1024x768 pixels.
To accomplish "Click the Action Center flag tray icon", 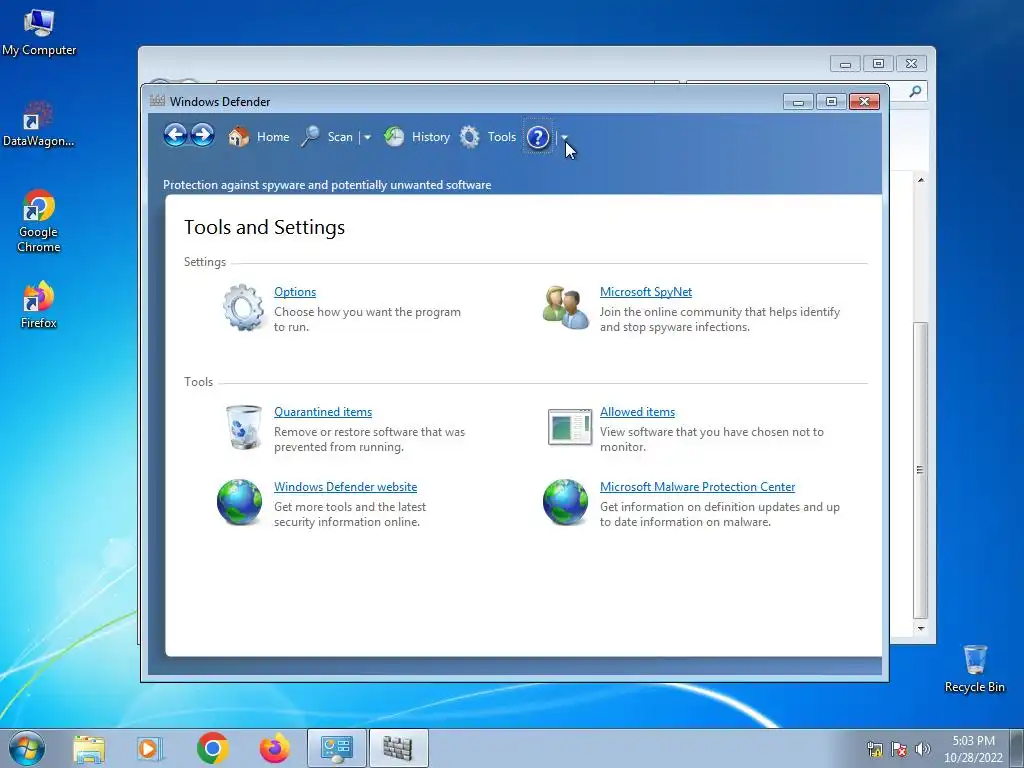I will (x=899, y=749).
